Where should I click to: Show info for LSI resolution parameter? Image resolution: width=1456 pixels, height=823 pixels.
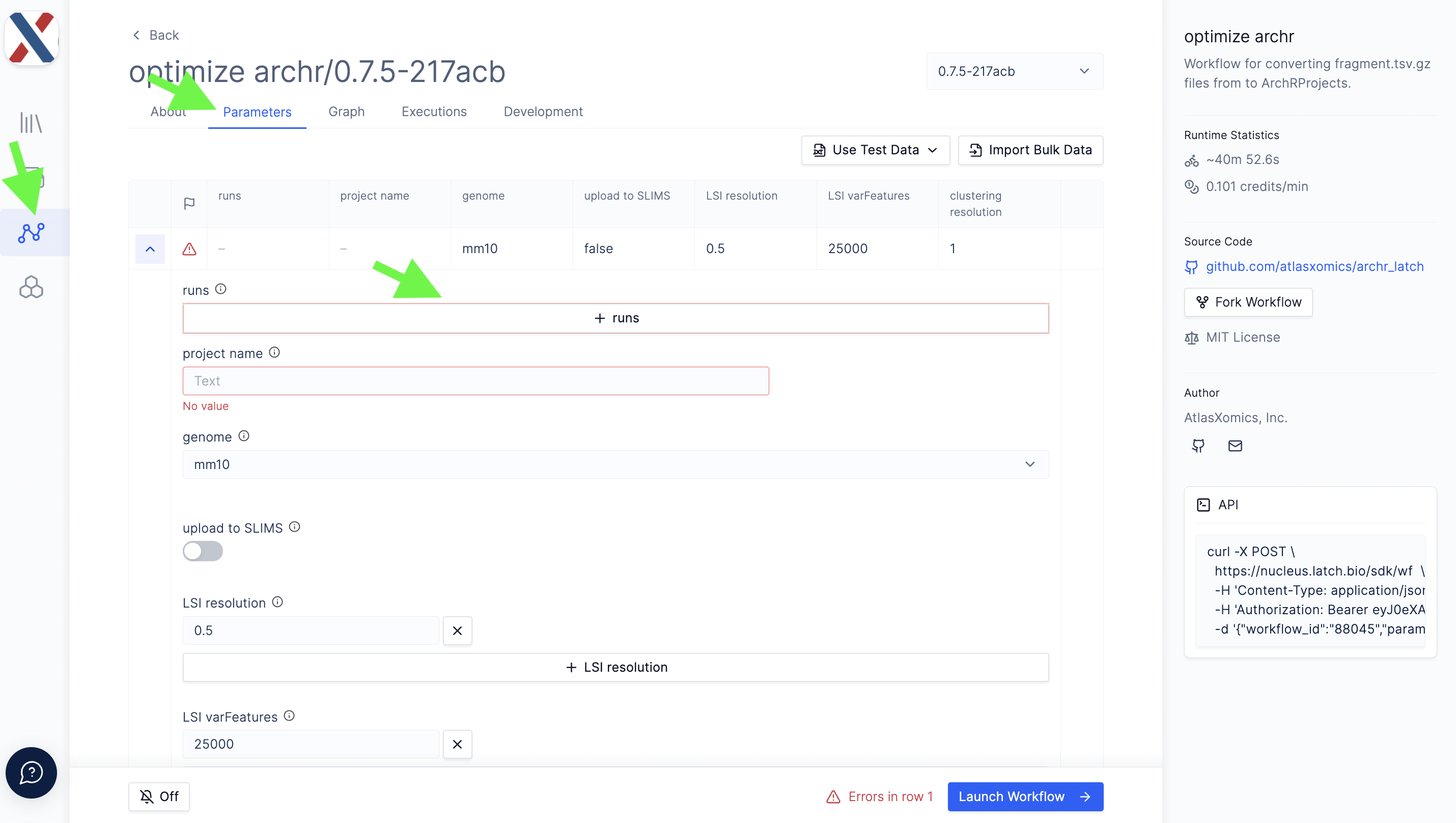(277, 601)
